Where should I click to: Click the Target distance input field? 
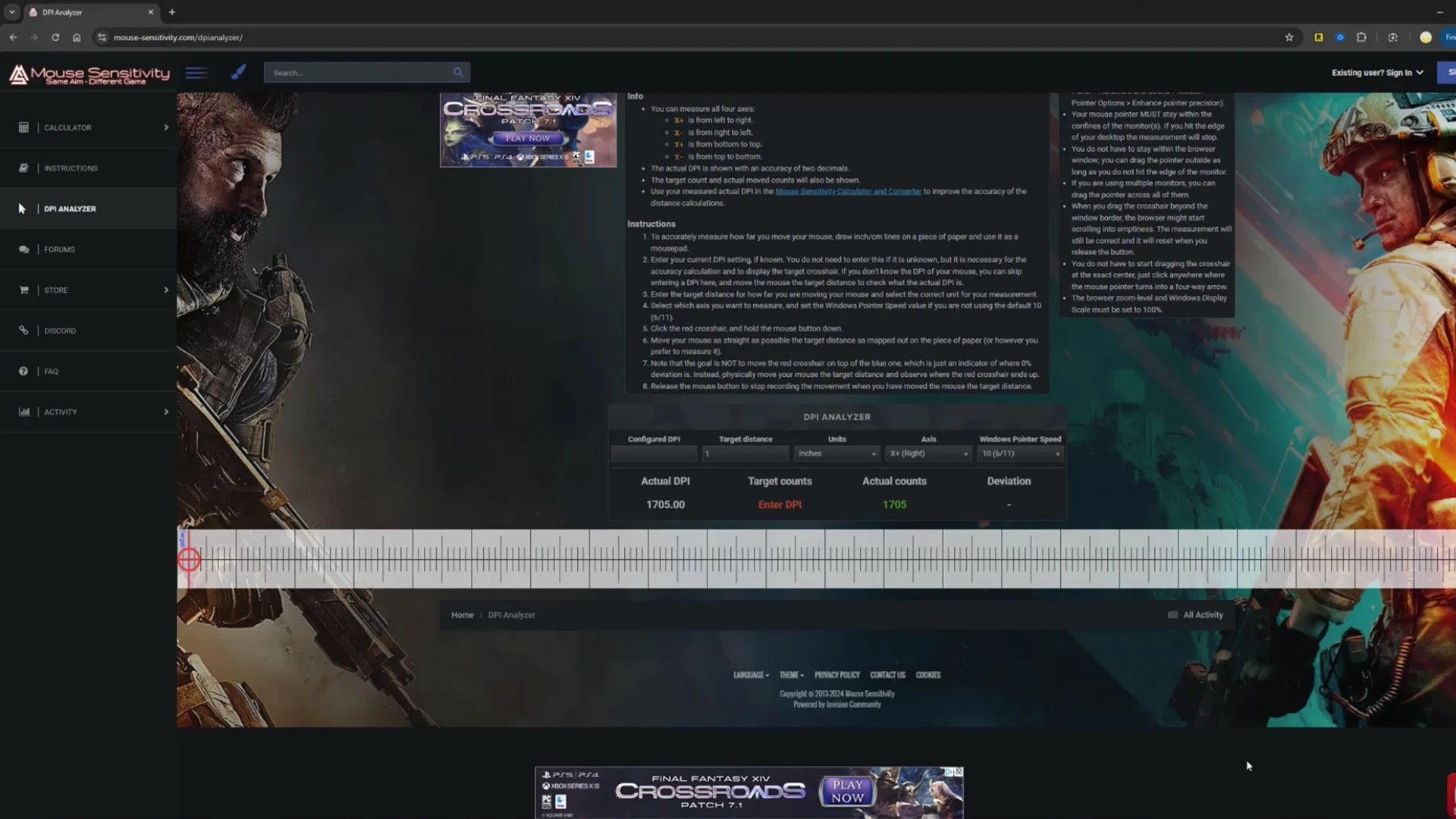[x=745, y=453]
